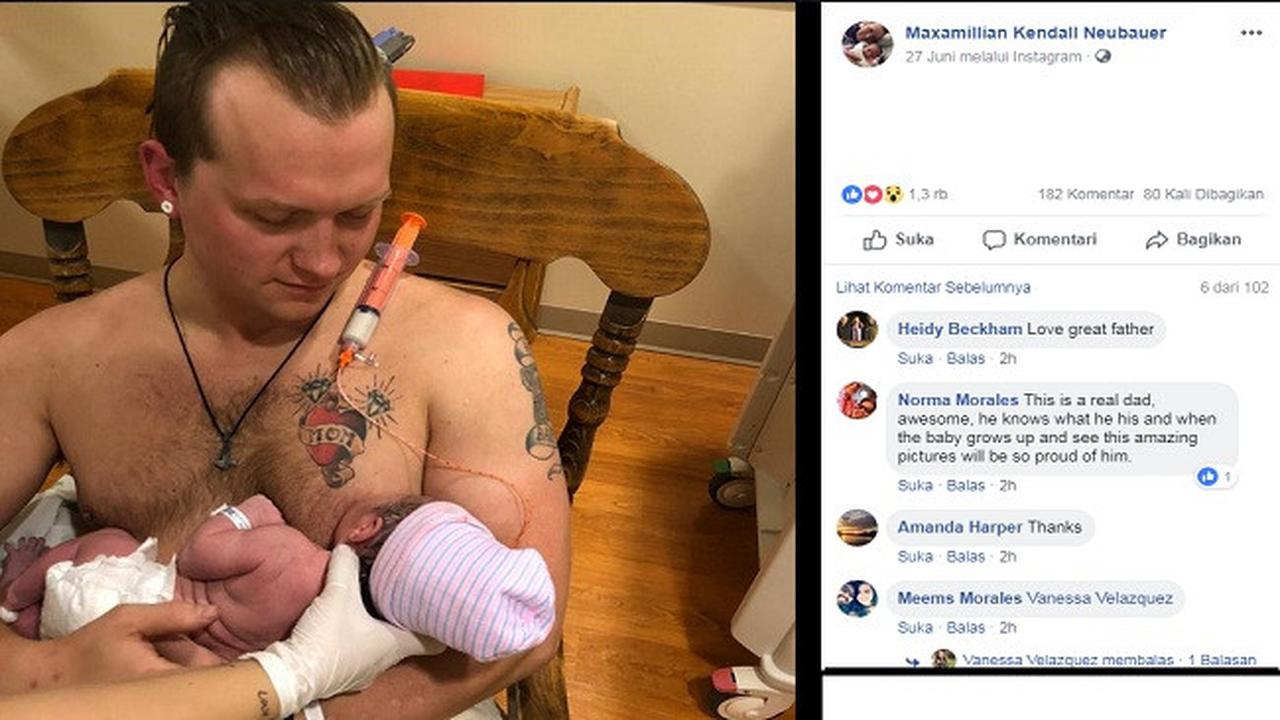Click the blue like reaction icon
Viewport: 1280px width, 720px height.
pos(851,194)
